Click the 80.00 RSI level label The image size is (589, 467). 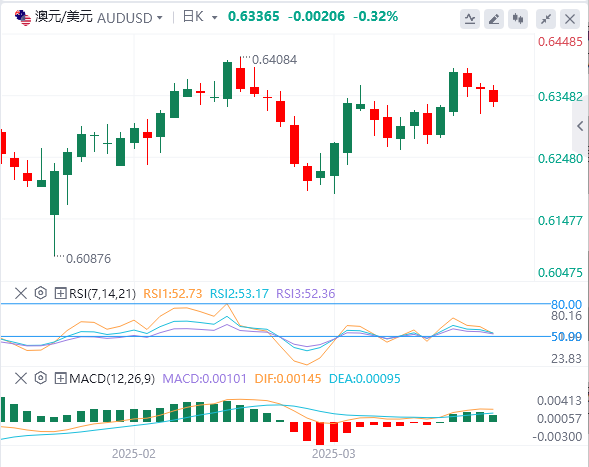[566, 304]
